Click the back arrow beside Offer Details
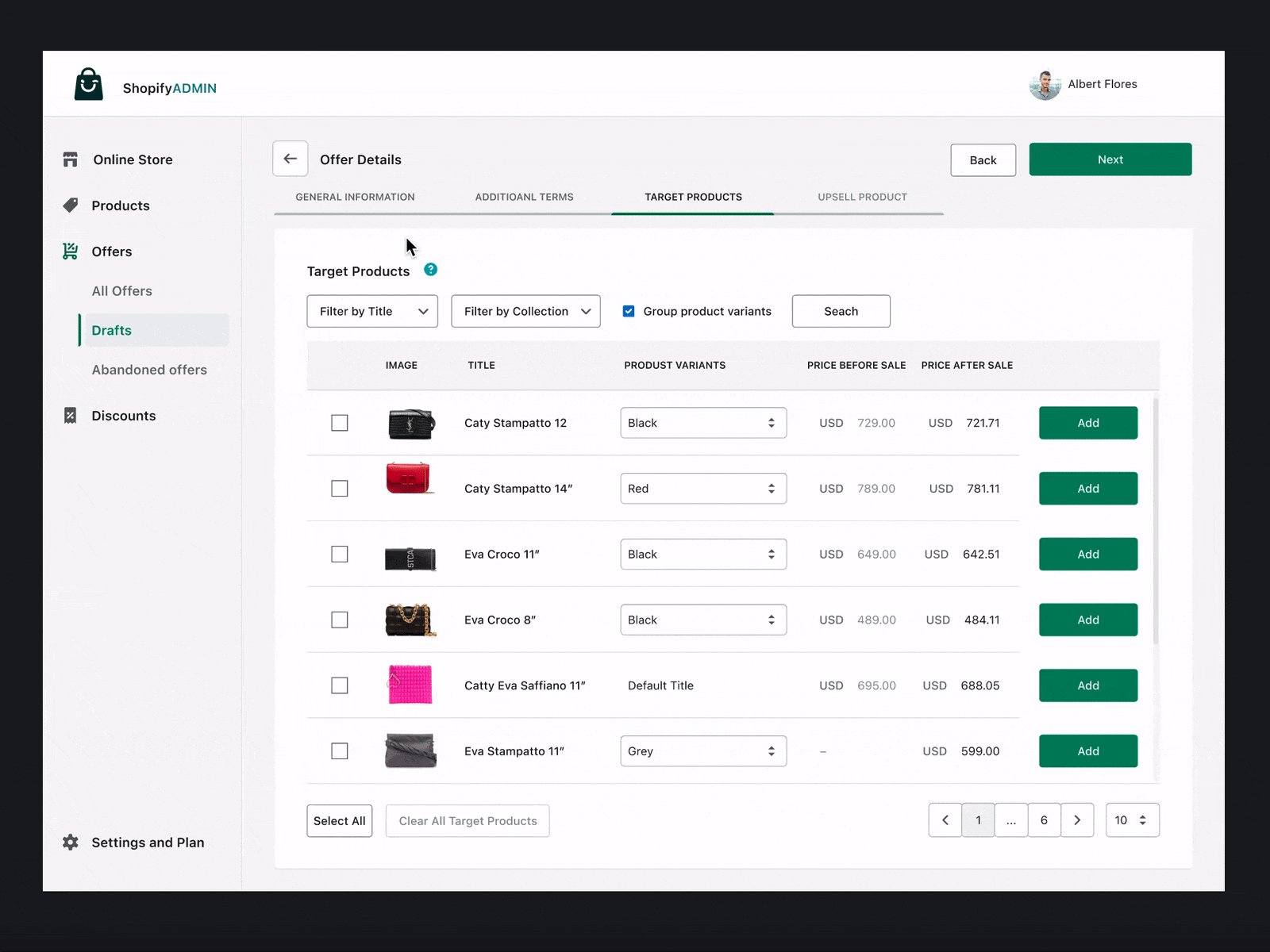Viewport: 1270px width, 952px height. click(291, 159)
